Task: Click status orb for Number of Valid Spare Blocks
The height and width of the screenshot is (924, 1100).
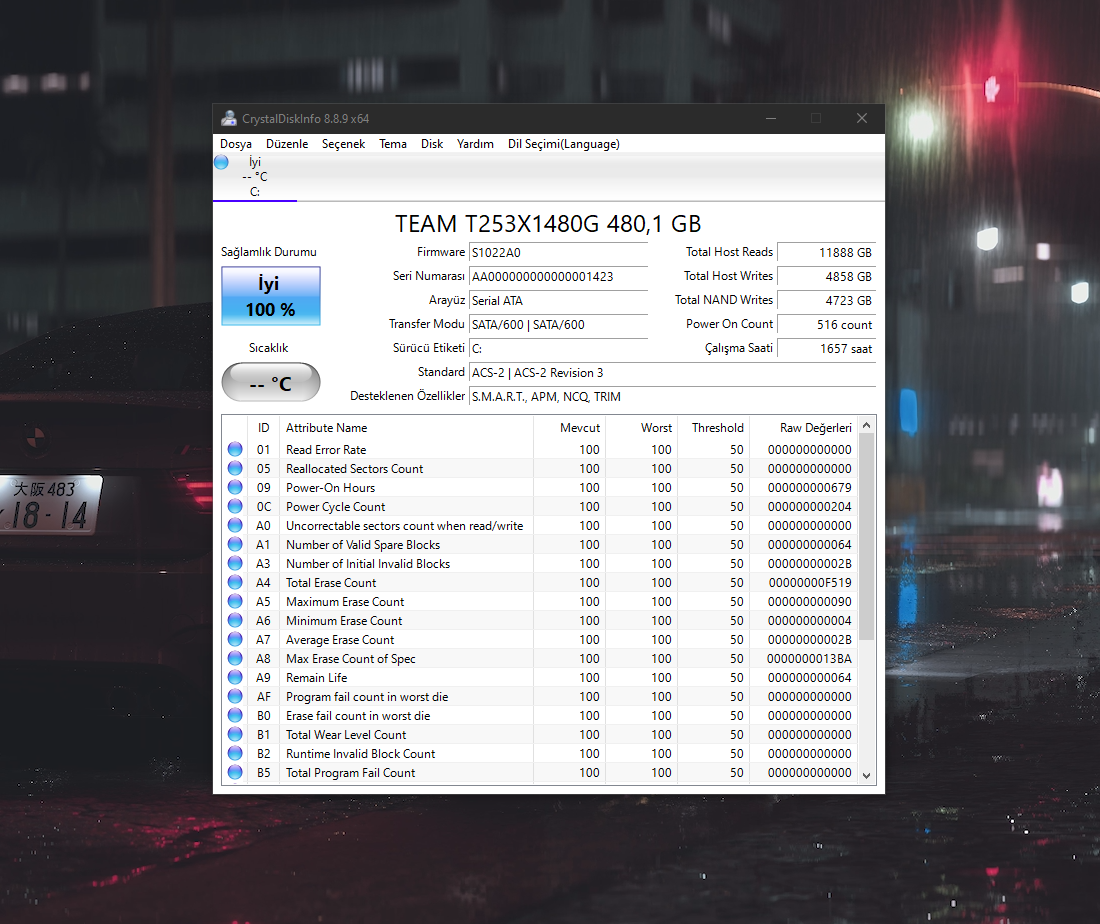Action: tap(235, 544)
